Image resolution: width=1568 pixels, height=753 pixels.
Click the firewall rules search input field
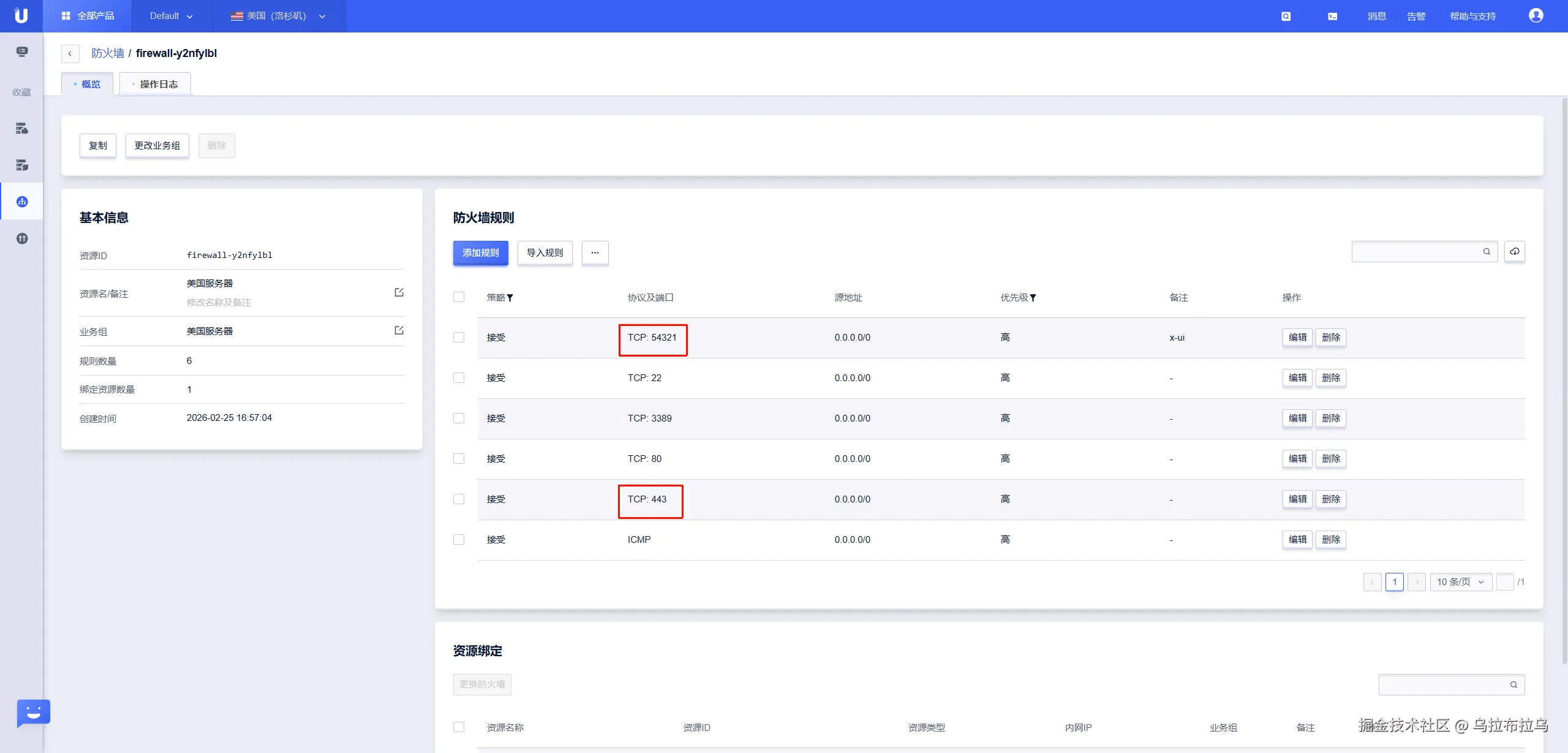(x=1416, y=252)
